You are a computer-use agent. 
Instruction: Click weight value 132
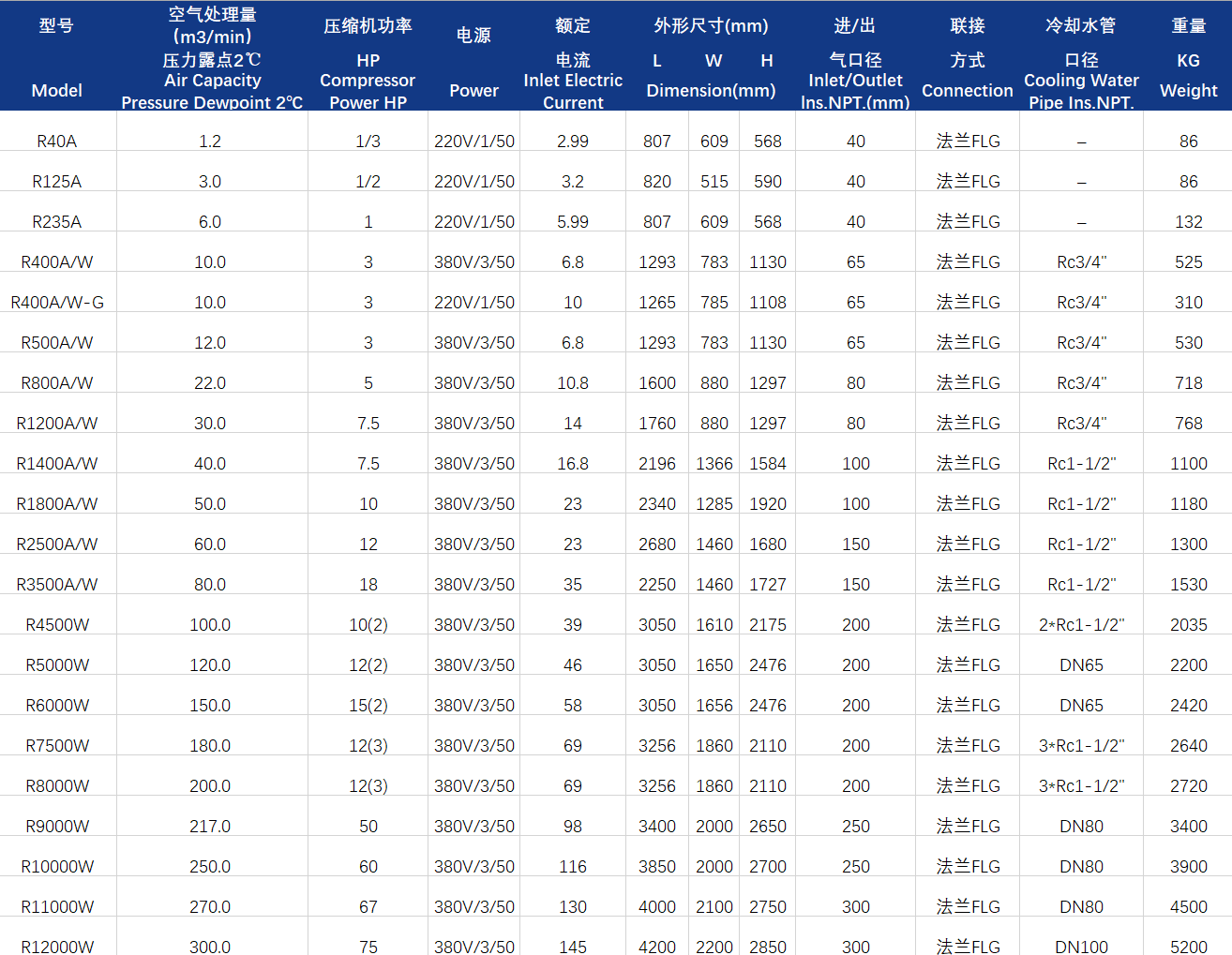click(x=1189, y=222)
